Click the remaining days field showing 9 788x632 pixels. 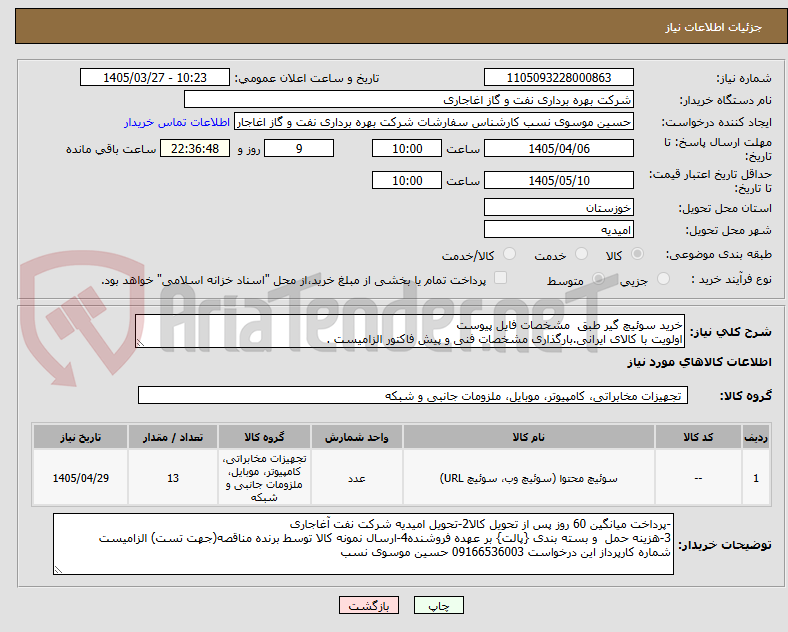coord(299,148)
